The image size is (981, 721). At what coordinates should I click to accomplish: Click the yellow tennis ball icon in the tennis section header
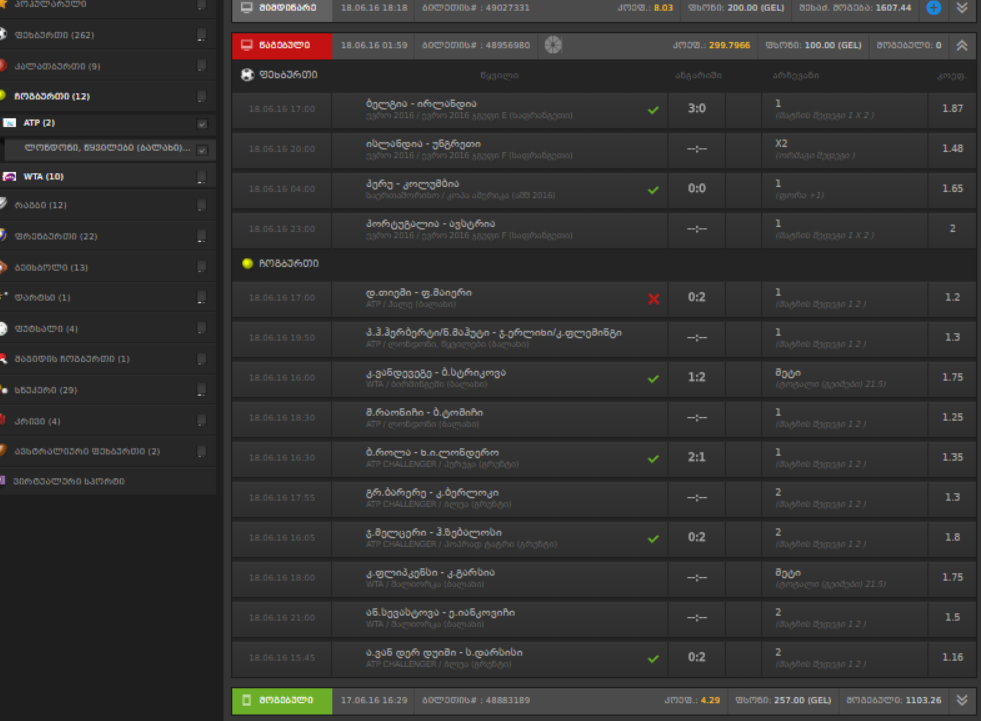(x=247, y=263)
